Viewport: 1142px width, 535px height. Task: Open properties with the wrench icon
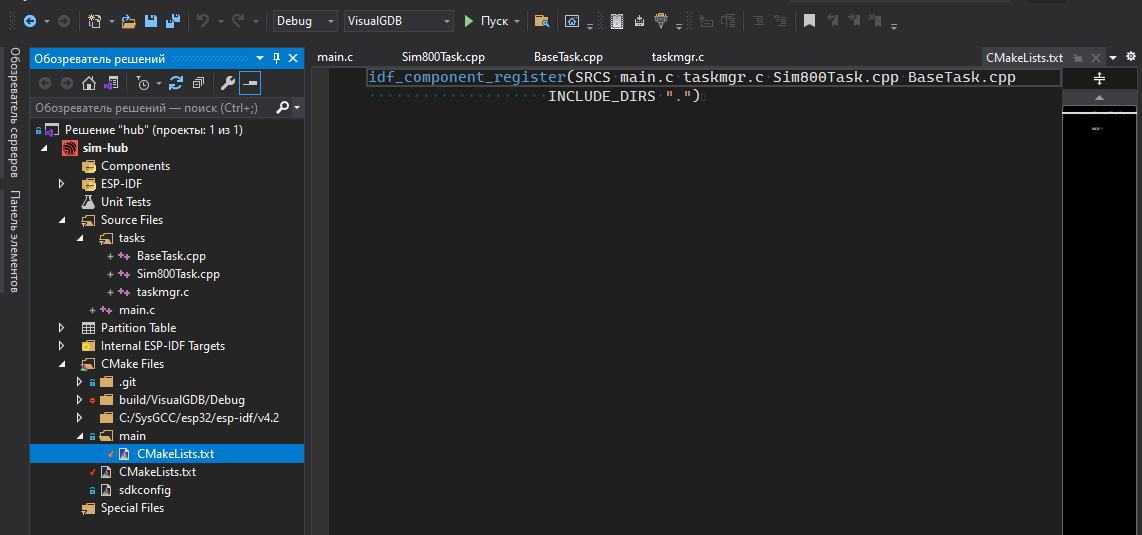pyautogui.click(x=227, y=83)
